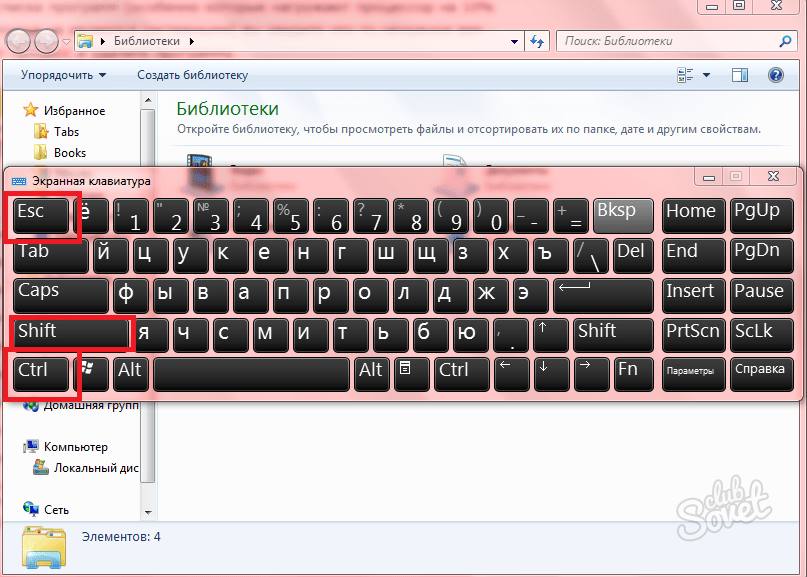The height and width of the screenshot is (577, 807).
Task: Open the Упорядочить menu
Action: pyautogui.click(x=63, y=75)
